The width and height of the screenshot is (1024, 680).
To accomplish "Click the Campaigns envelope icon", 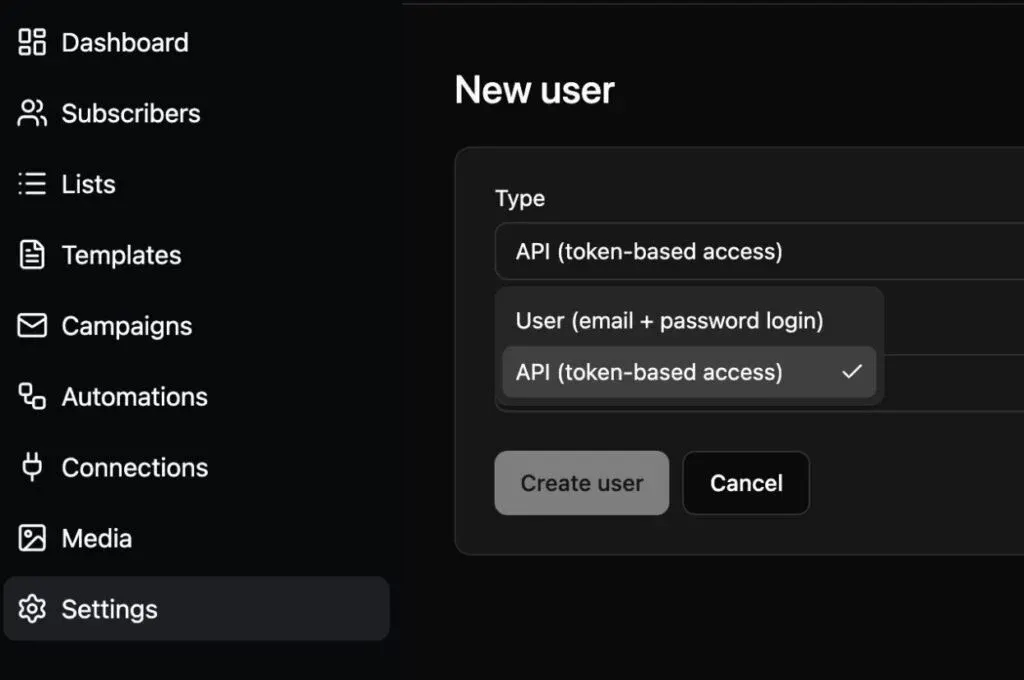I will coord(32,325).
